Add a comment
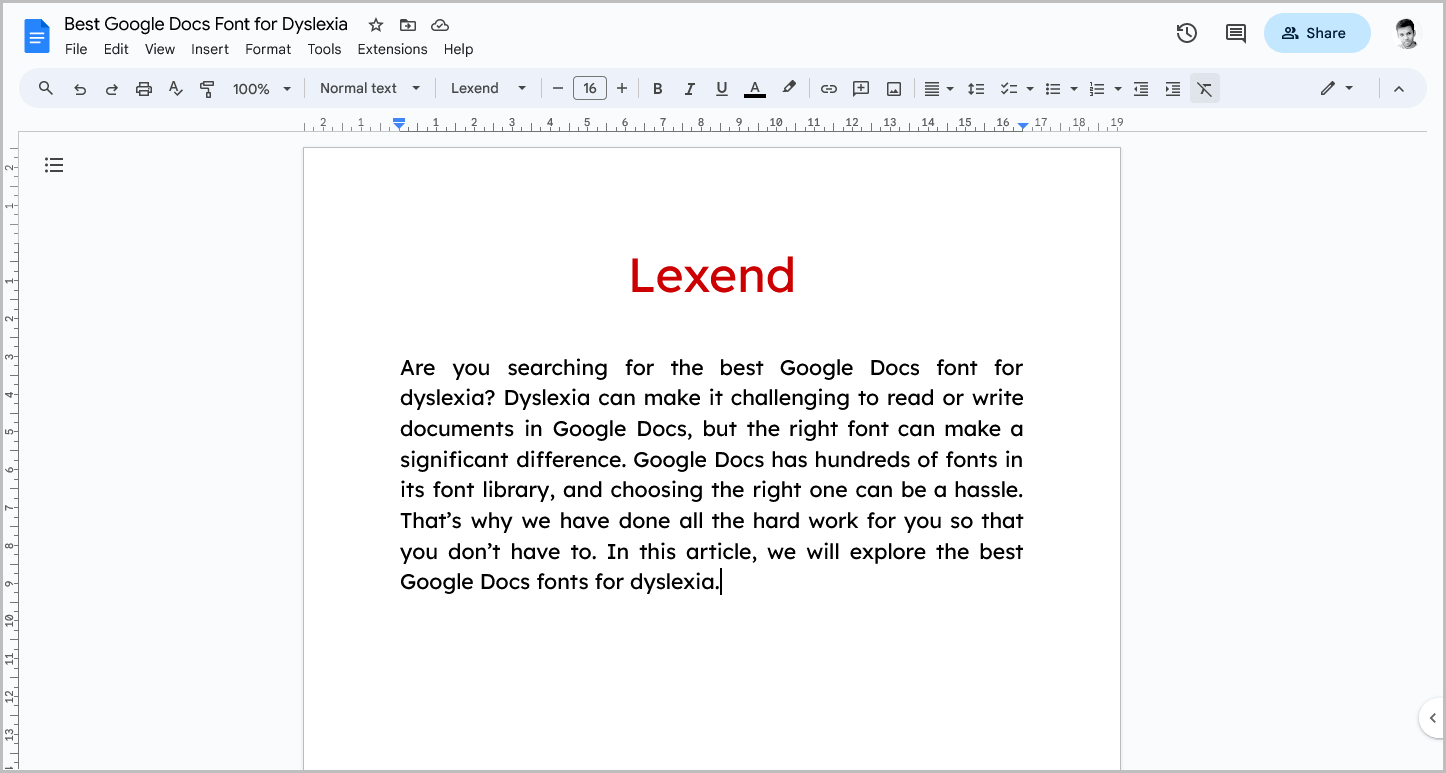Image resolution: width=1446 pixels, height=773 pixels. coord(861,89)
